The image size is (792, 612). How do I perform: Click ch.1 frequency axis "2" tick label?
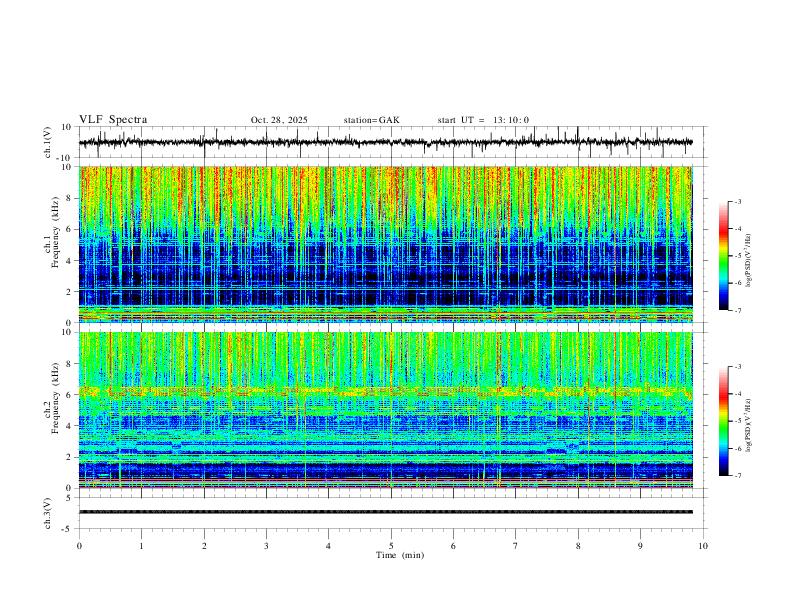[69, 291]
